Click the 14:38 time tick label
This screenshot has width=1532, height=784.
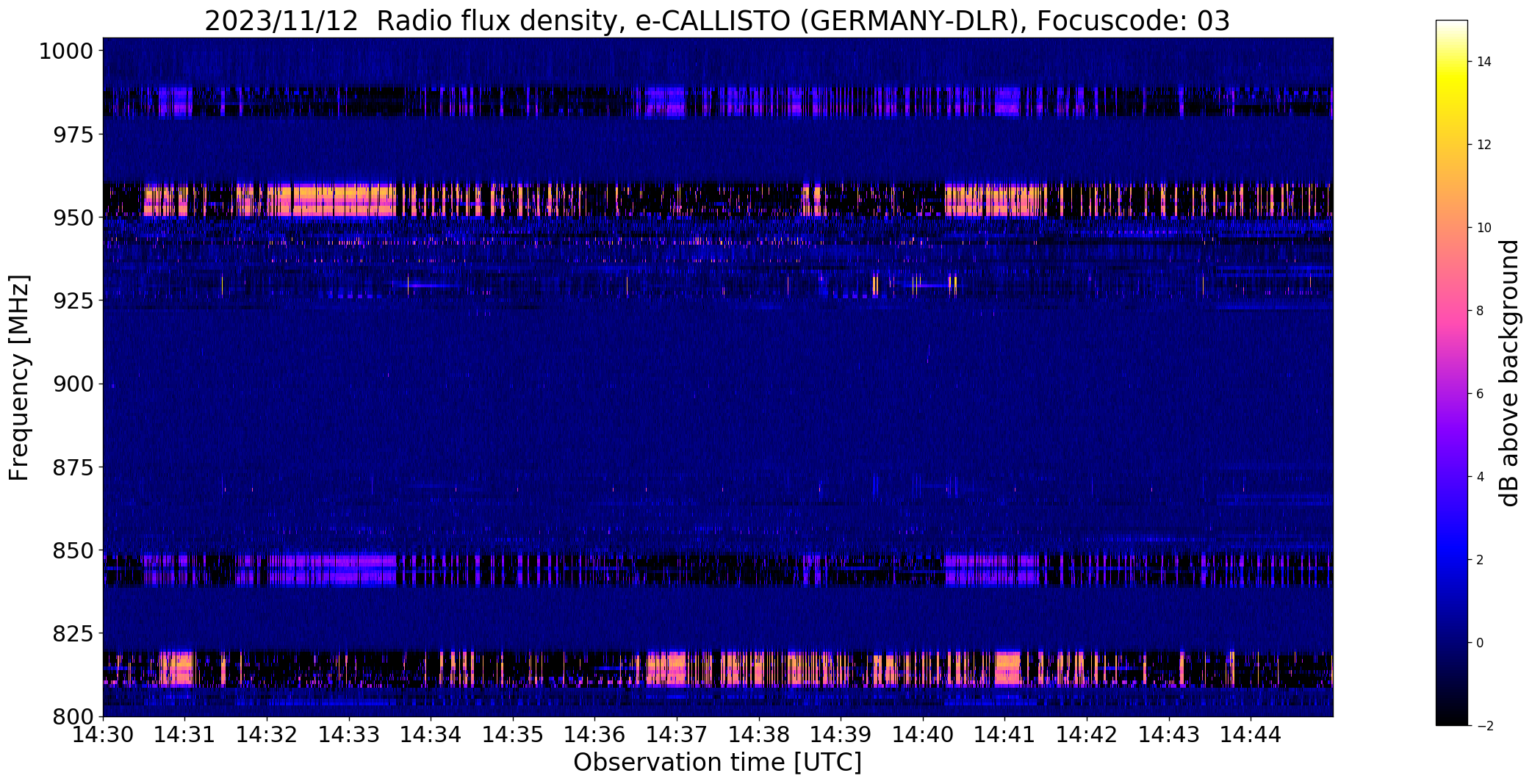(759, 735)
